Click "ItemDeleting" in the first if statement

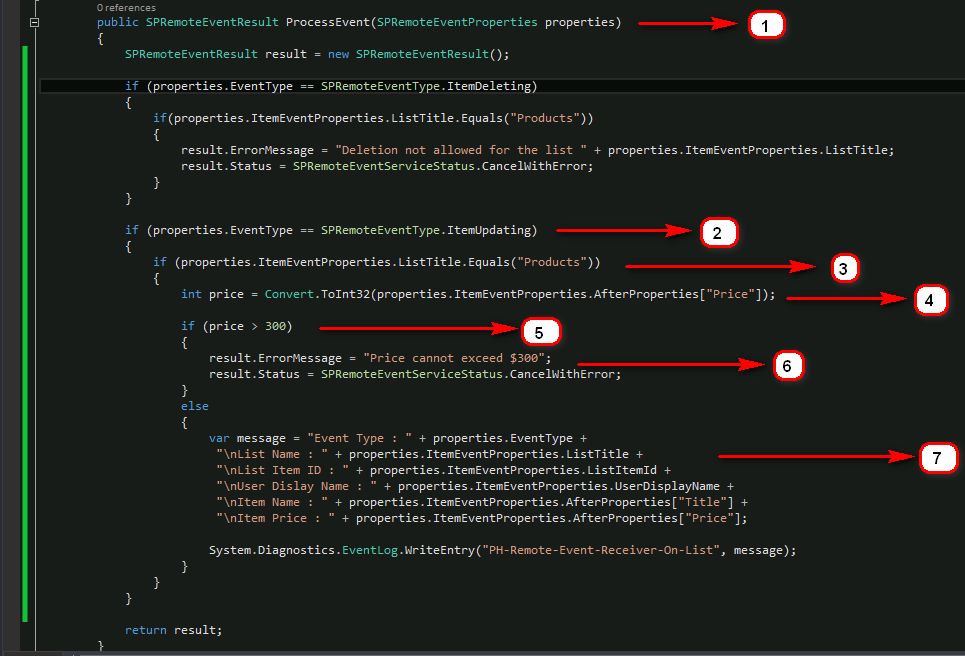pyautogui.click(x=489, y=86)
